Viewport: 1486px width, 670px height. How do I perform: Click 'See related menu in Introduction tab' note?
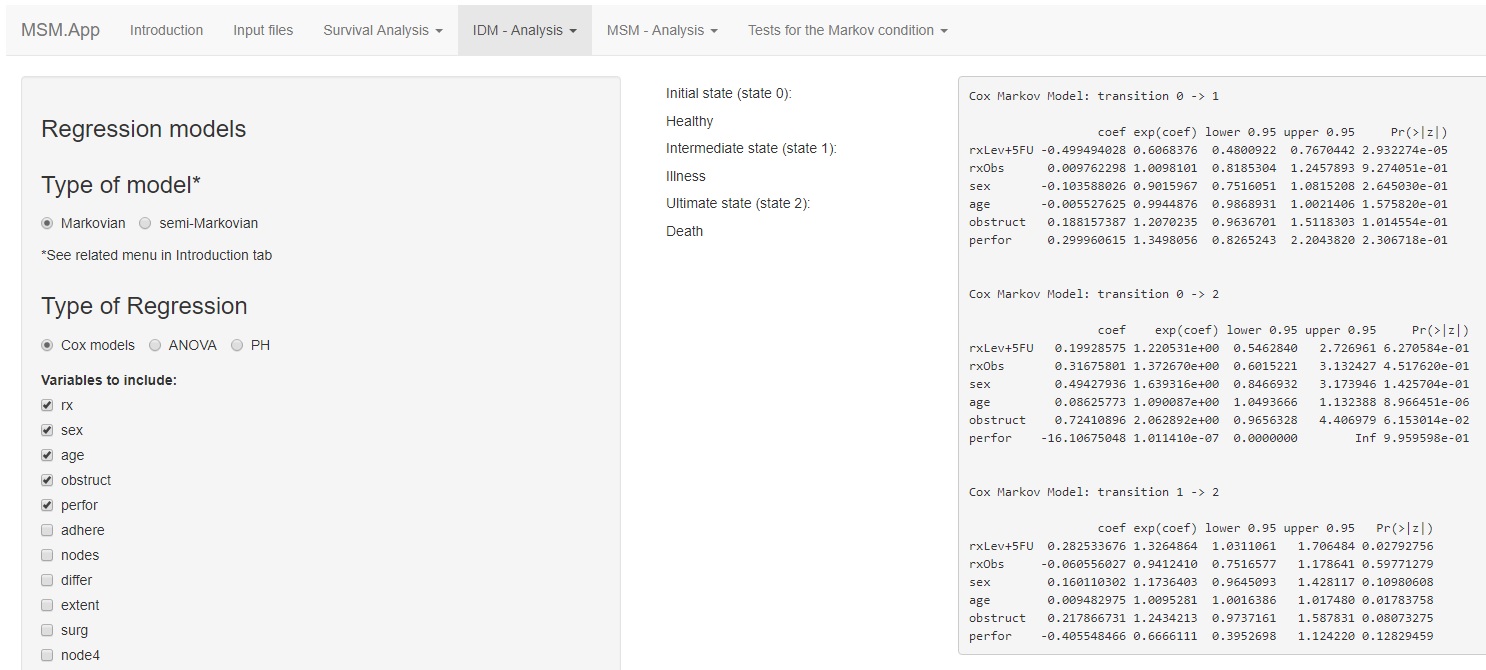156,255
